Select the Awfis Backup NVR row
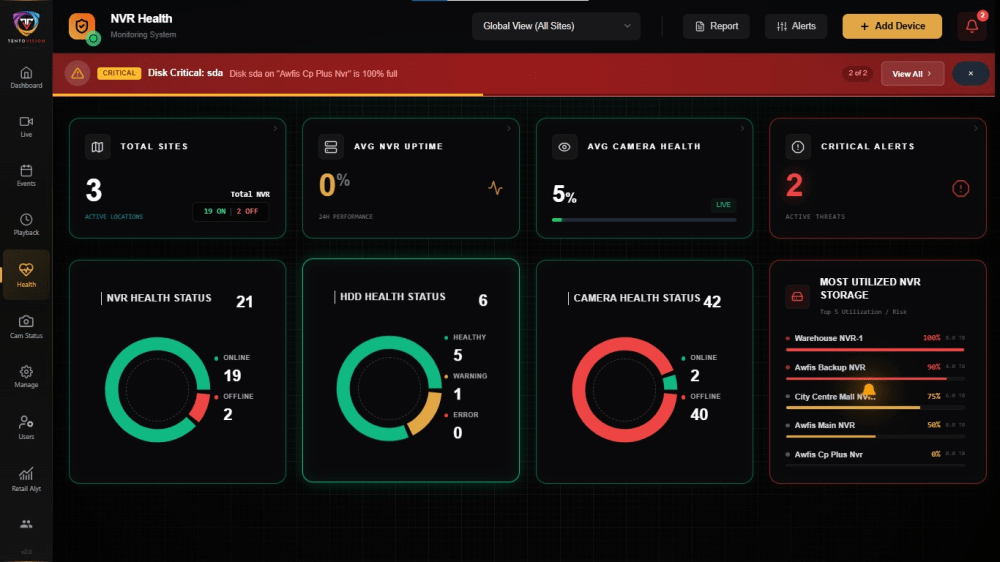The image size is (1000, 562). [x=875, y=371]
